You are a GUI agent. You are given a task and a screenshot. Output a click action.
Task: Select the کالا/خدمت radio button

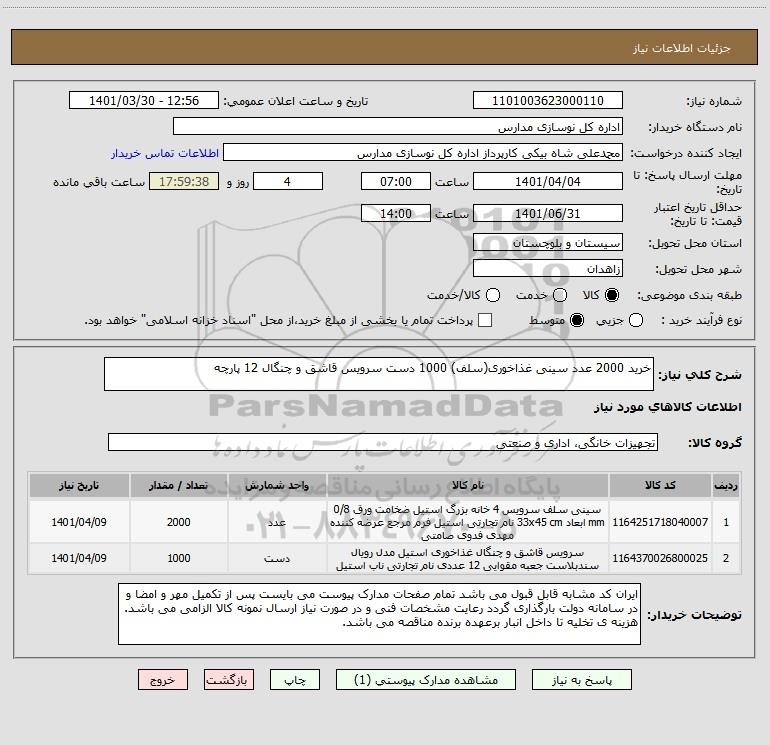493,295
